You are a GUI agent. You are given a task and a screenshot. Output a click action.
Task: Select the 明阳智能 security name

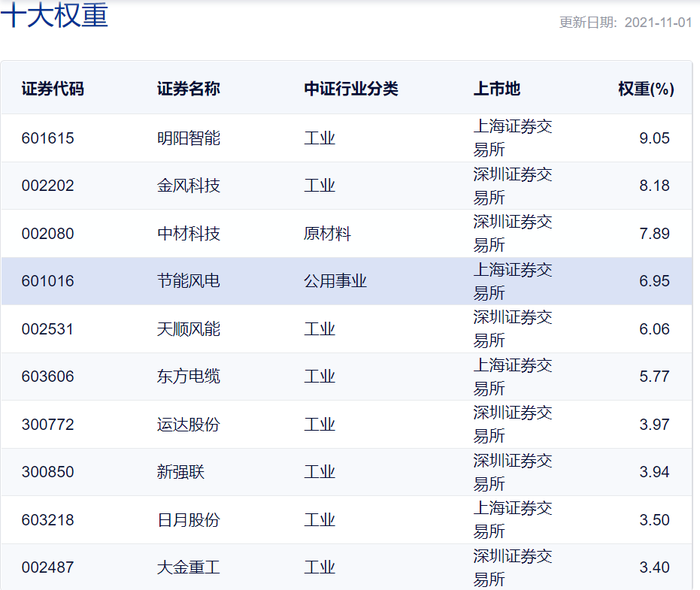(x=188, y=138)
